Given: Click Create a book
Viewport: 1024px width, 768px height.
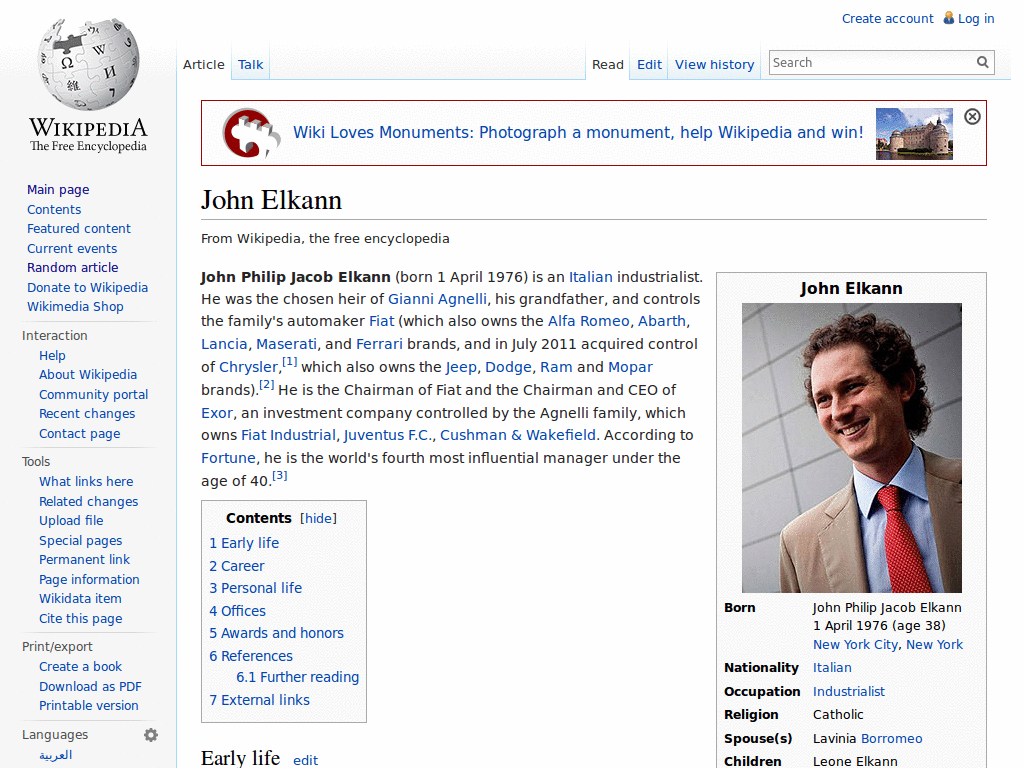Looking at the screenshot, I should click(x=80, y=667).
